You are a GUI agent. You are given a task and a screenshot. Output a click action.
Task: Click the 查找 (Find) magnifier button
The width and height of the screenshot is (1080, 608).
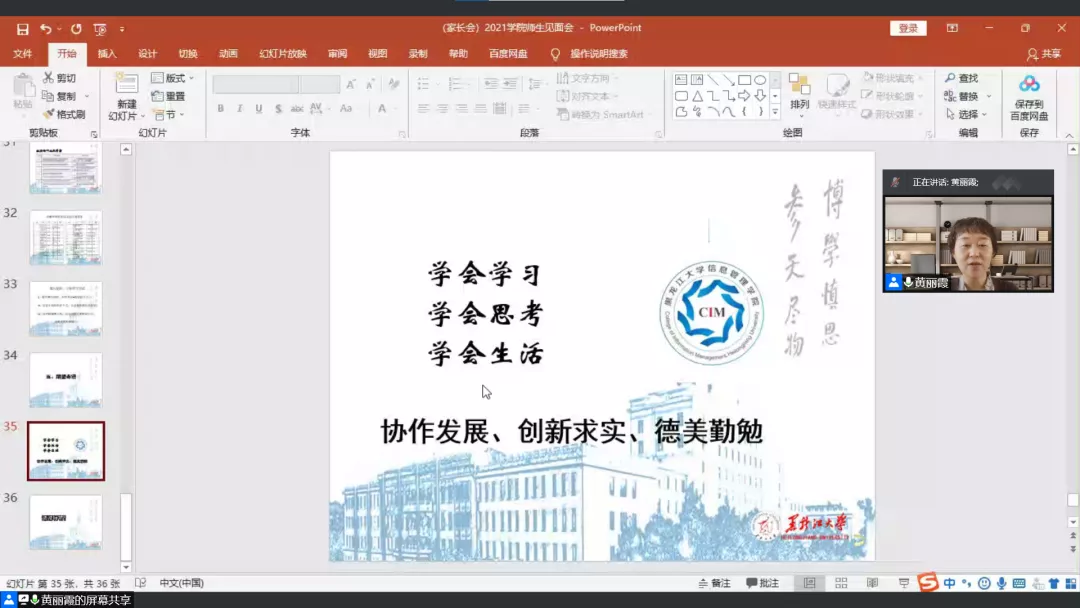tap(962, 78)
